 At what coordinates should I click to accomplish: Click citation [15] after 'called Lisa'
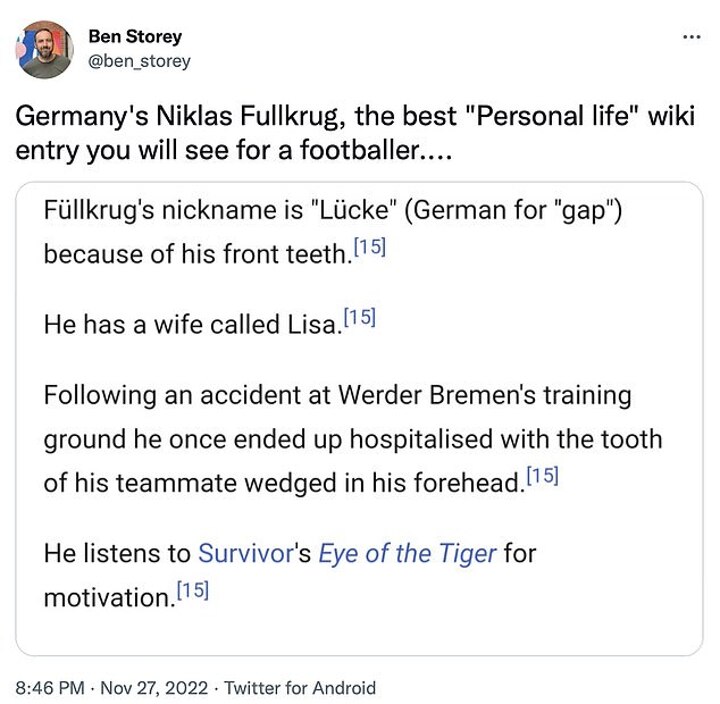359,319
